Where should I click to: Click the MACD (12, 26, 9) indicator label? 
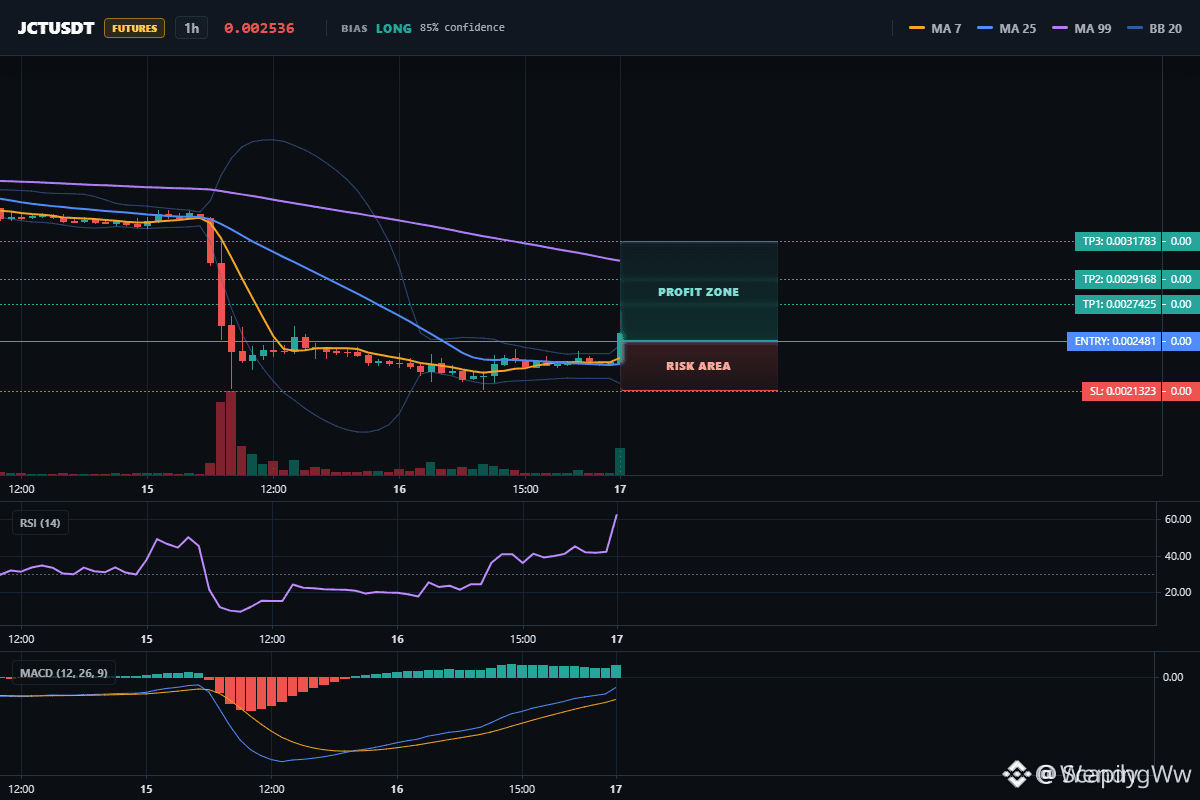[x=65, y=673]
